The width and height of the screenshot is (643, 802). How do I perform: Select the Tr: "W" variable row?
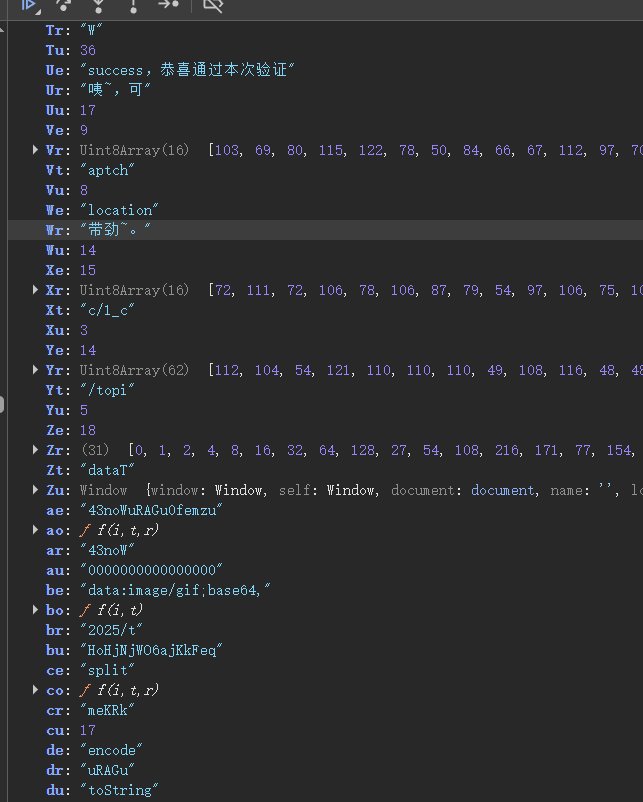[325, 30]
